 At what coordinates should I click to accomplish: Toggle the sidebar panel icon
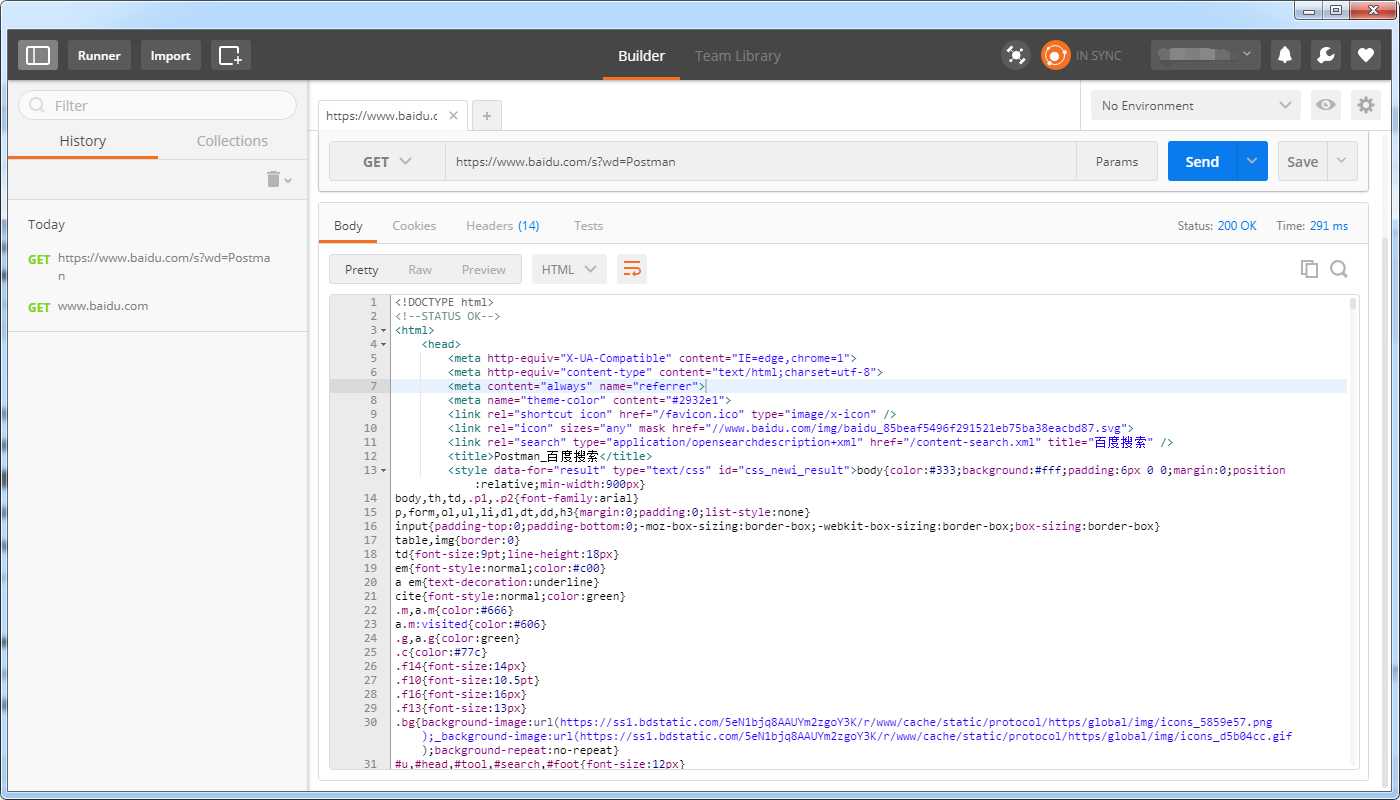38,55
